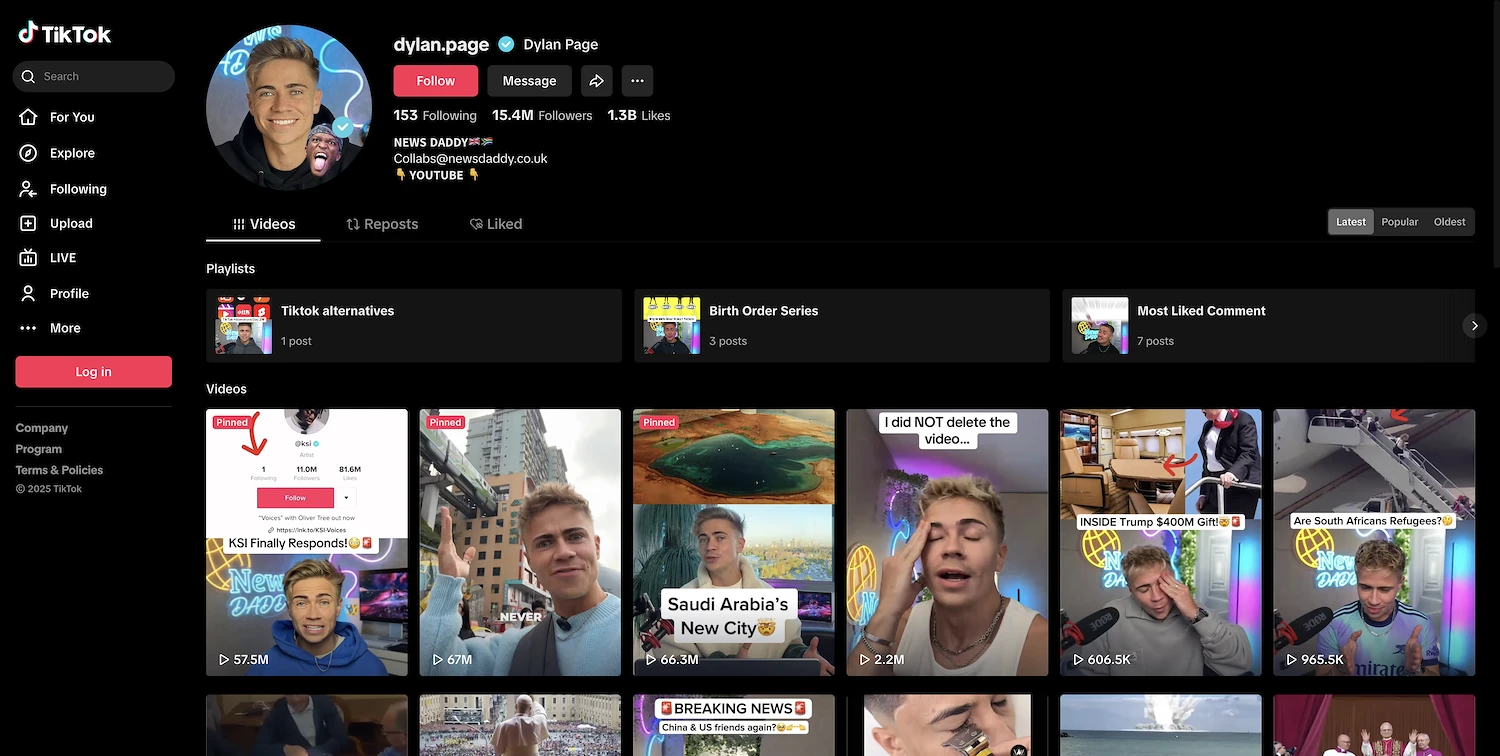This screenshot has height=756, width=1500.
Task: Follow the dylan.page account
Action: pyautogui.click(x=435, y=81)
